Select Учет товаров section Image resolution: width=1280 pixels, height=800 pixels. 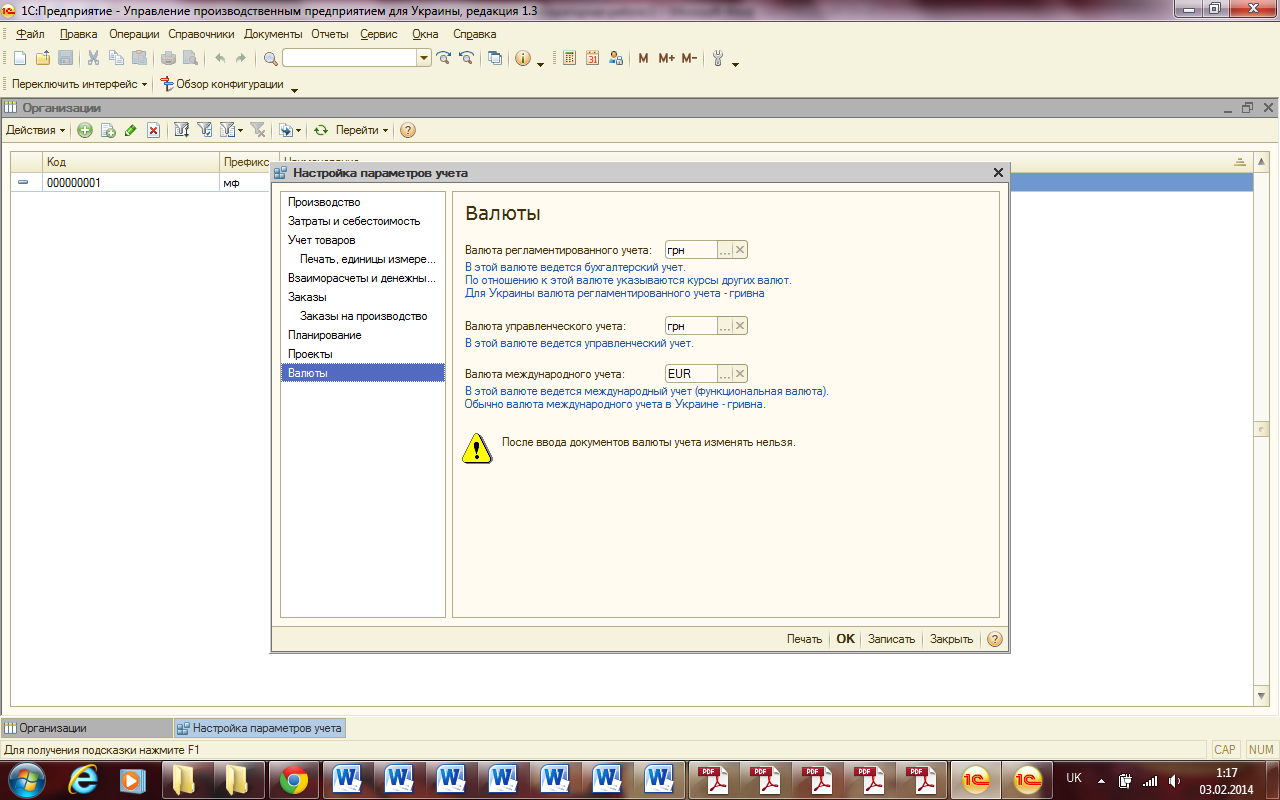tap(363, 240)
